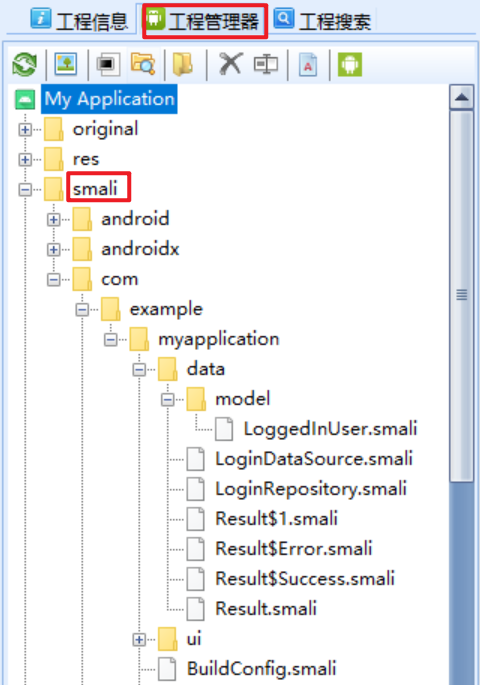480x685 pixels.
Task: Expand the androidx folder node
Action: click(54, 249)
